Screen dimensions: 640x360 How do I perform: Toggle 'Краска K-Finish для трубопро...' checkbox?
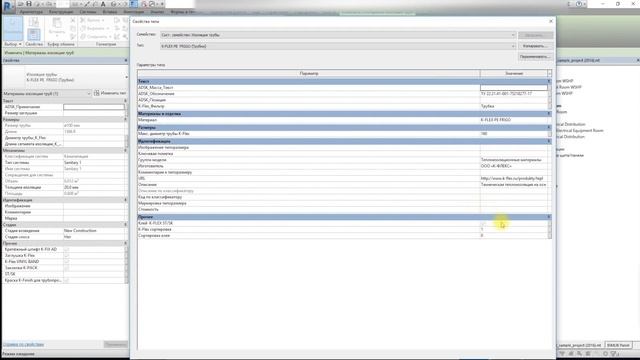click(67, 280)
